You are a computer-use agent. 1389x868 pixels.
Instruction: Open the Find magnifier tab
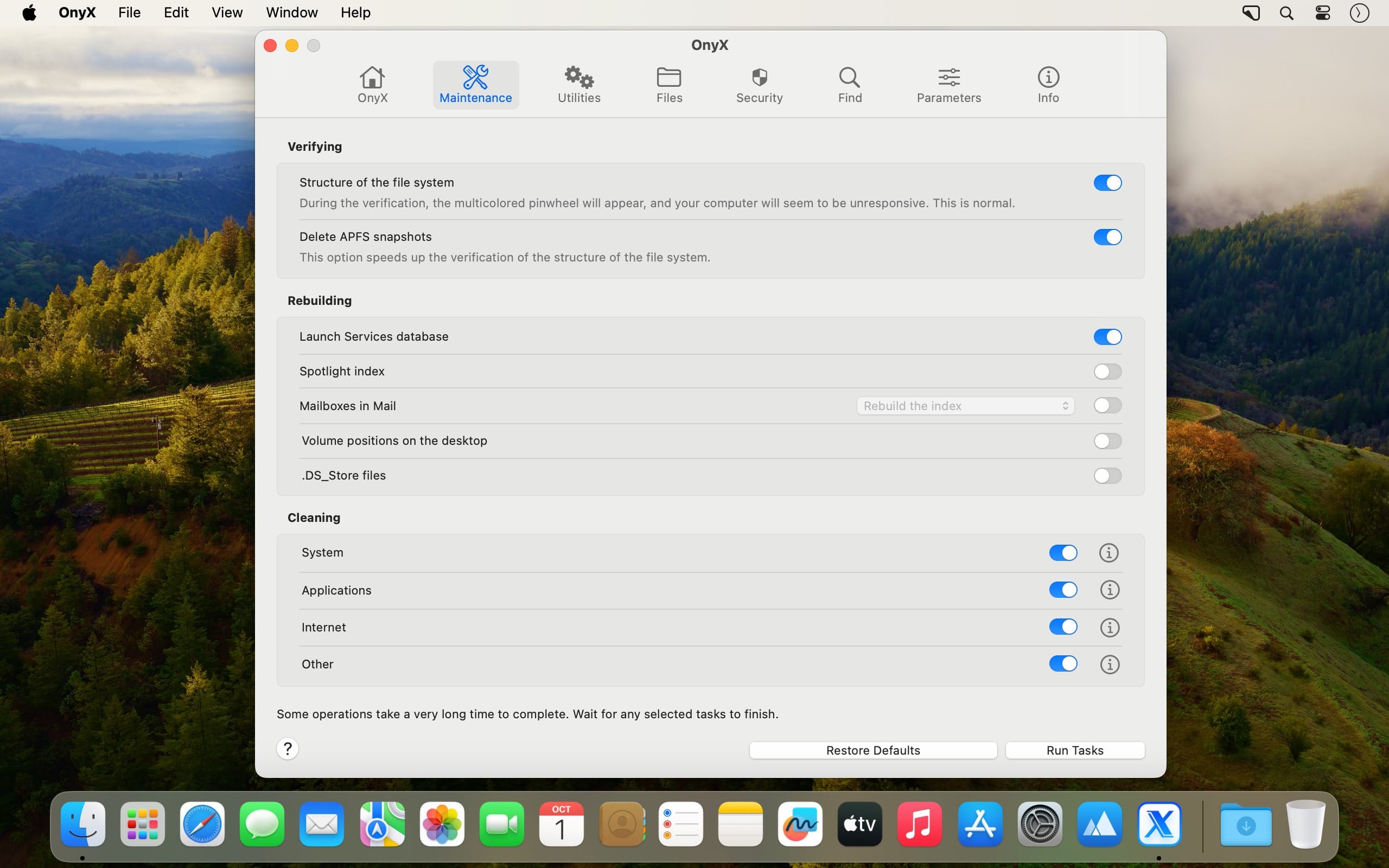(850, 85)
